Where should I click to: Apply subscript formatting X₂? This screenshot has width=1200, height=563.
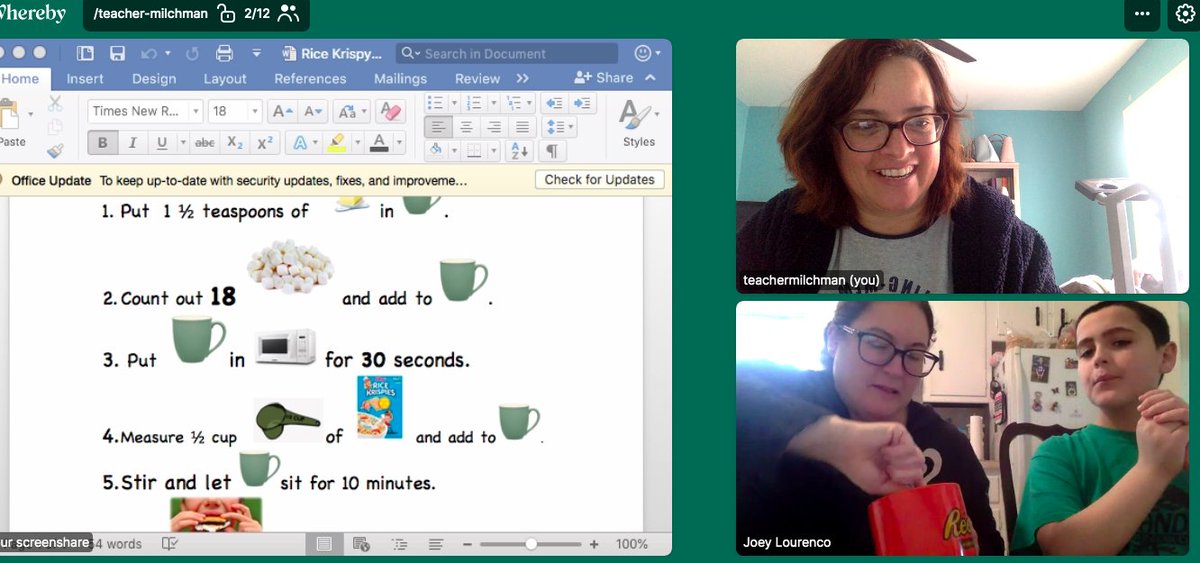pos(235,143)
